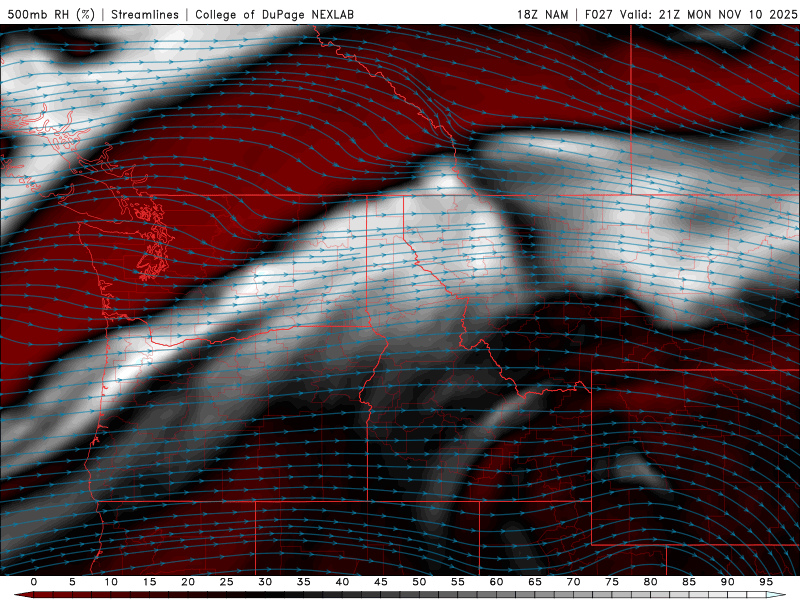This screenshot has width=800, height=600.
Task: Click the '0' colorbar label
Action: (34, 582)
